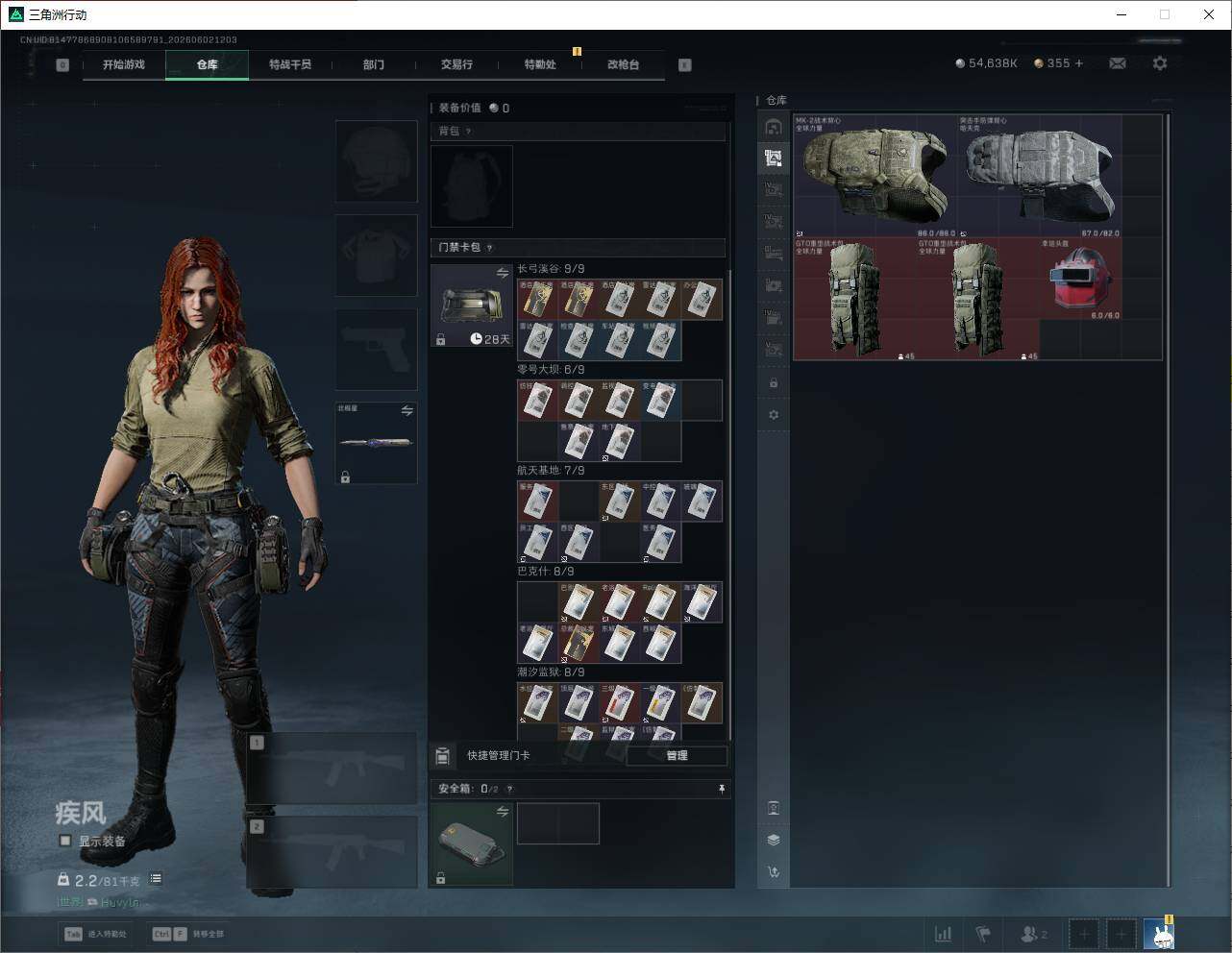Select the secure container case item
The width and height of the screenshot is (1232, 953).
(x=472, y=844)
